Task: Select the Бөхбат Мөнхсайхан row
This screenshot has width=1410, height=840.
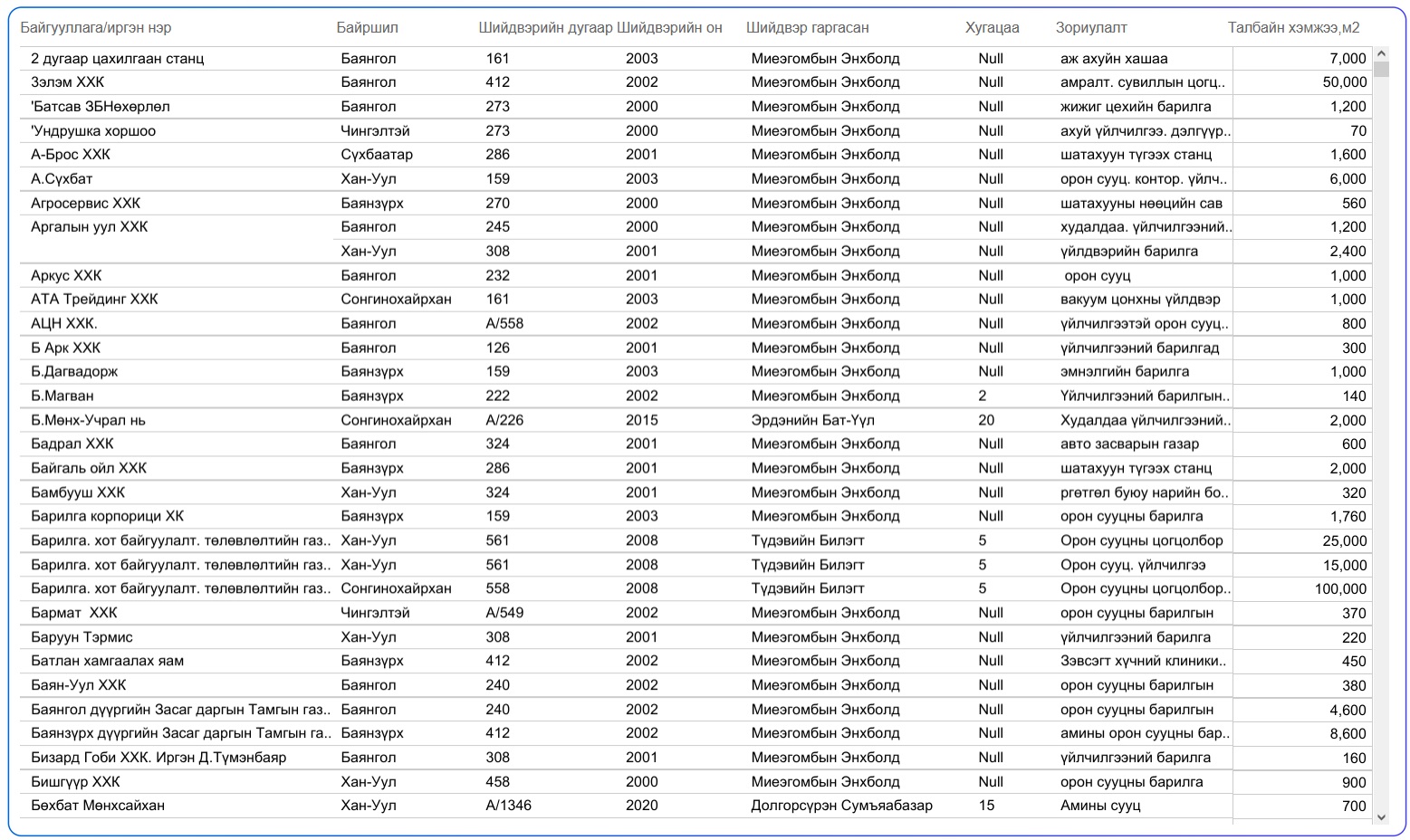Action: [98, 806]
